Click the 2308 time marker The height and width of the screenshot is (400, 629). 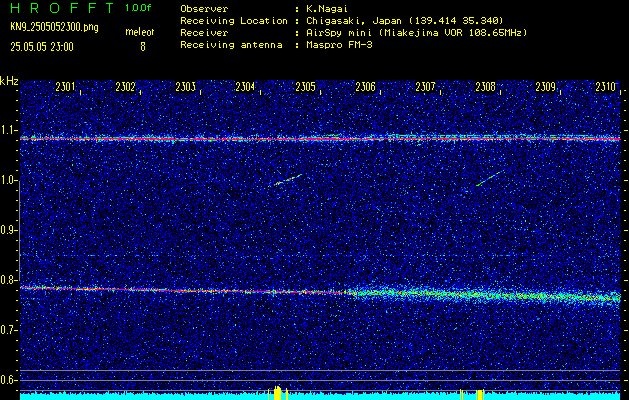tap(486, 87)
